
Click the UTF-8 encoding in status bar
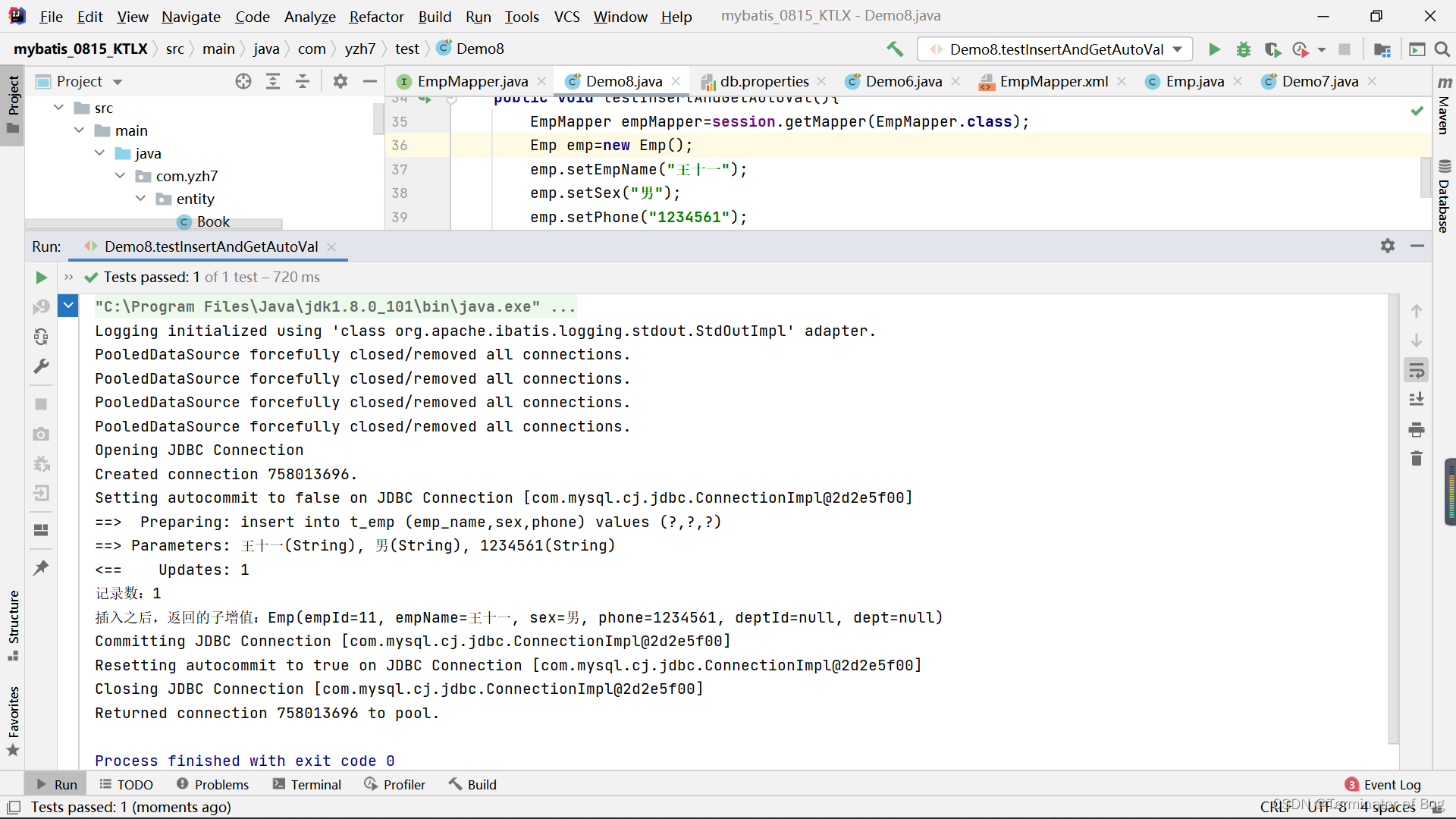click(x=1327, y=807)
